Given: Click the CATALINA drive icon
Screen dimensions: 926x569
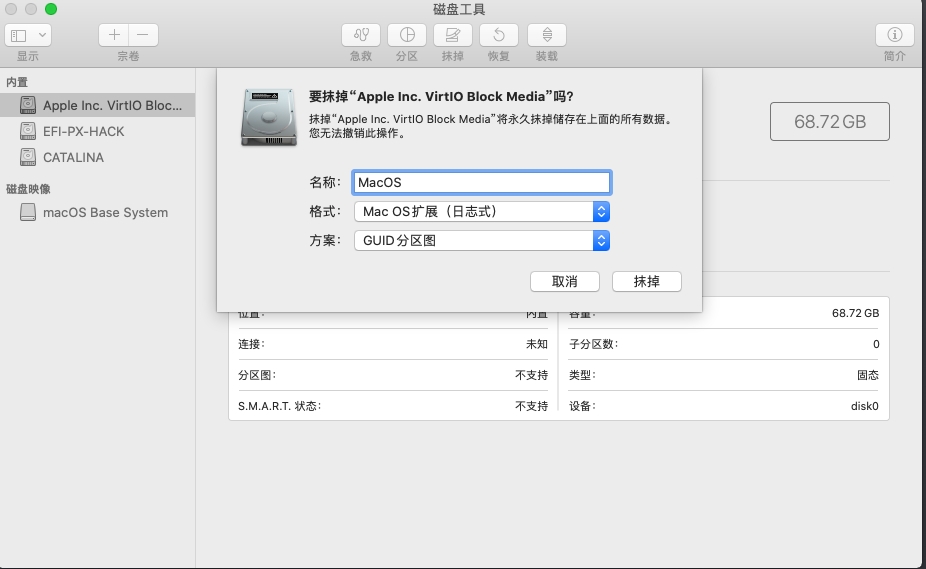Looking at the screenshot, I should click(28, 157).
